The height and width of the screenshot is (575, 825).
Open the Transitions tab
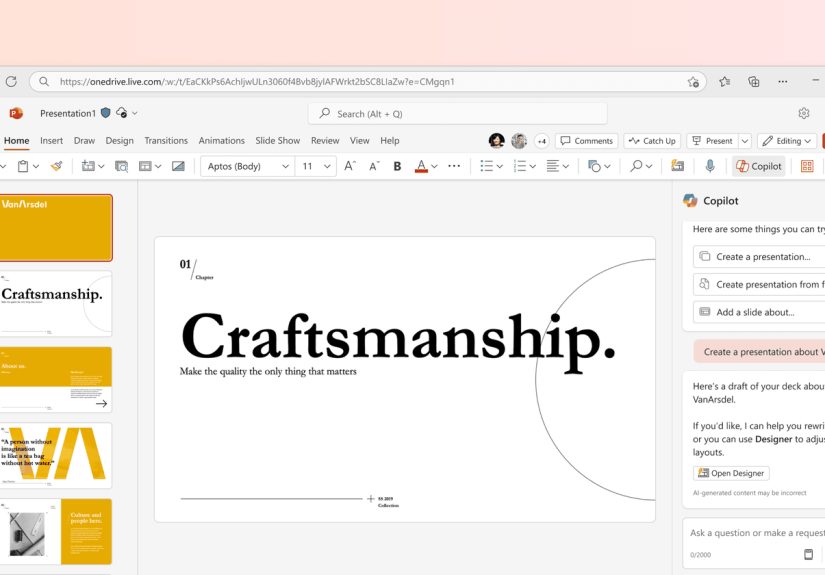click(x=166, y=140)
